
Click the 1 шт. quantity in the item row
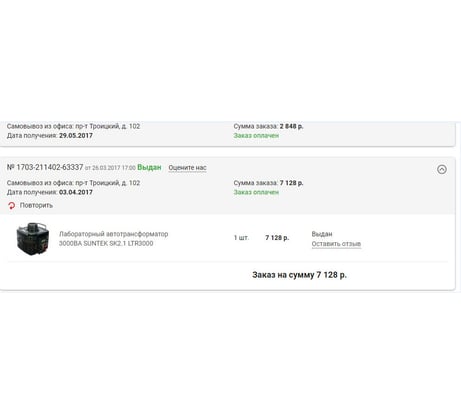[241, 238]
